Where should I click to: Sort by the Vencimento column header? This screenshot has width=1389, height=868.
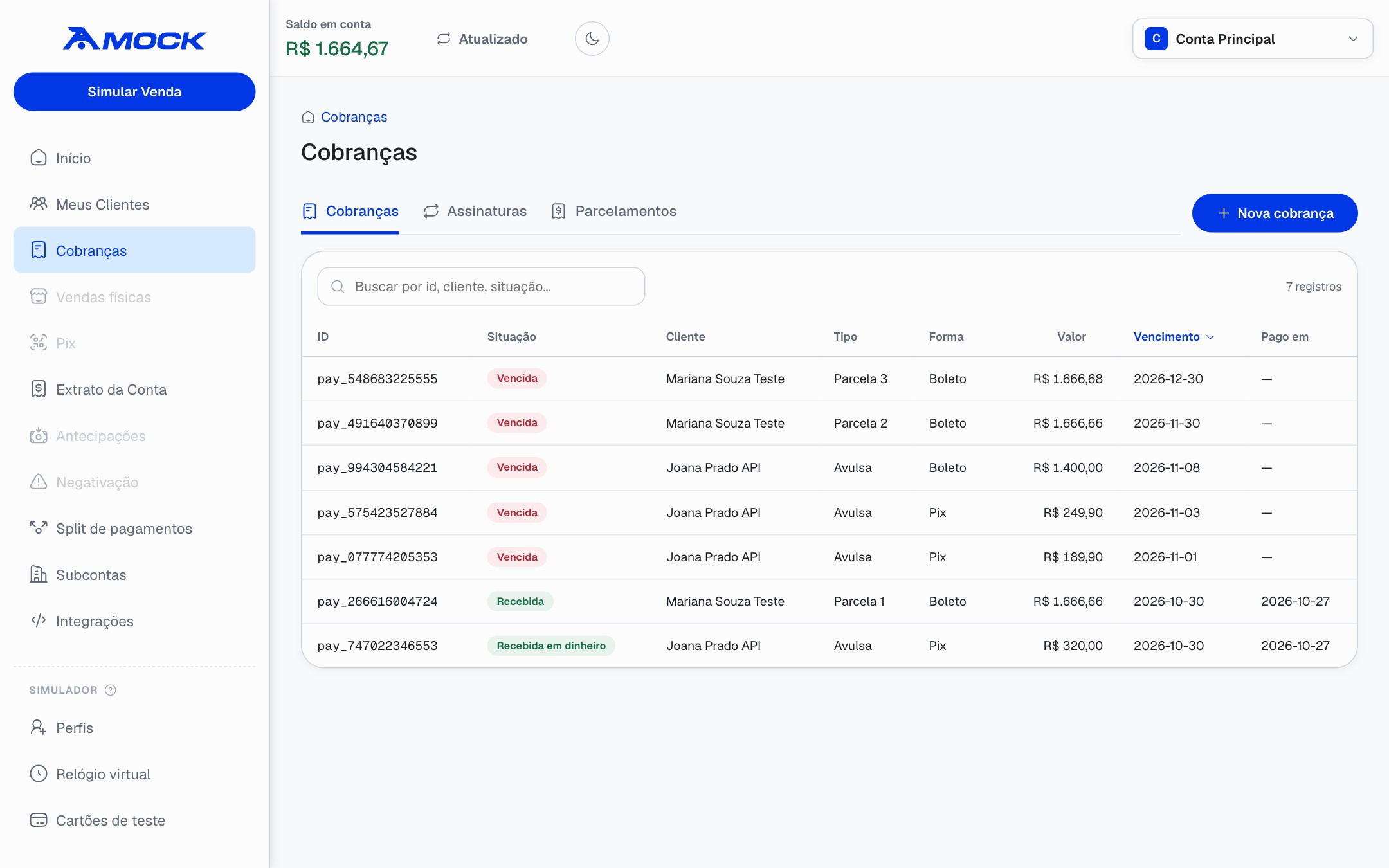1174,337
